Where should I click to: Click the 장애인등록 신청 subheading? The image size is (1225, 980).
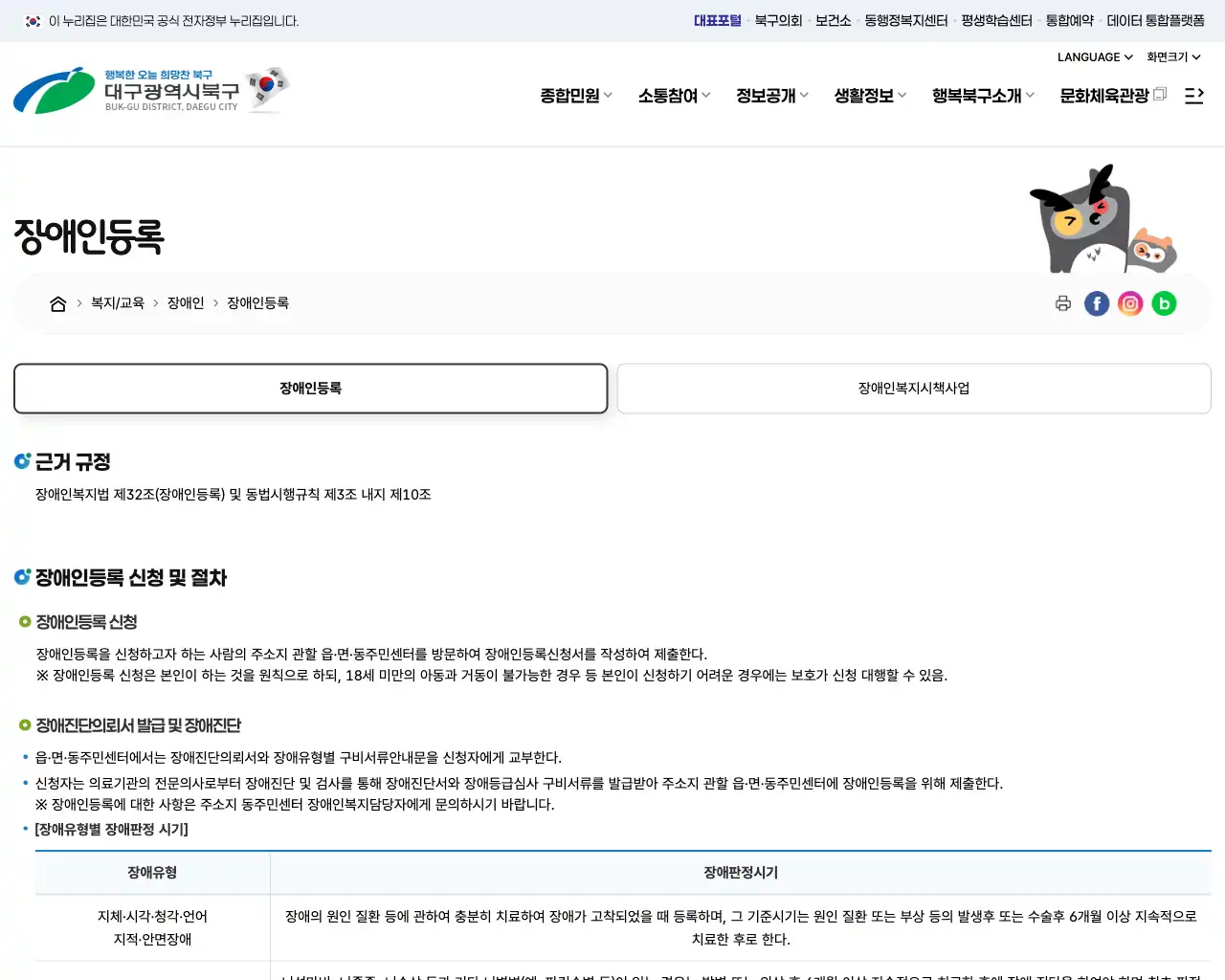coord(86,622)
